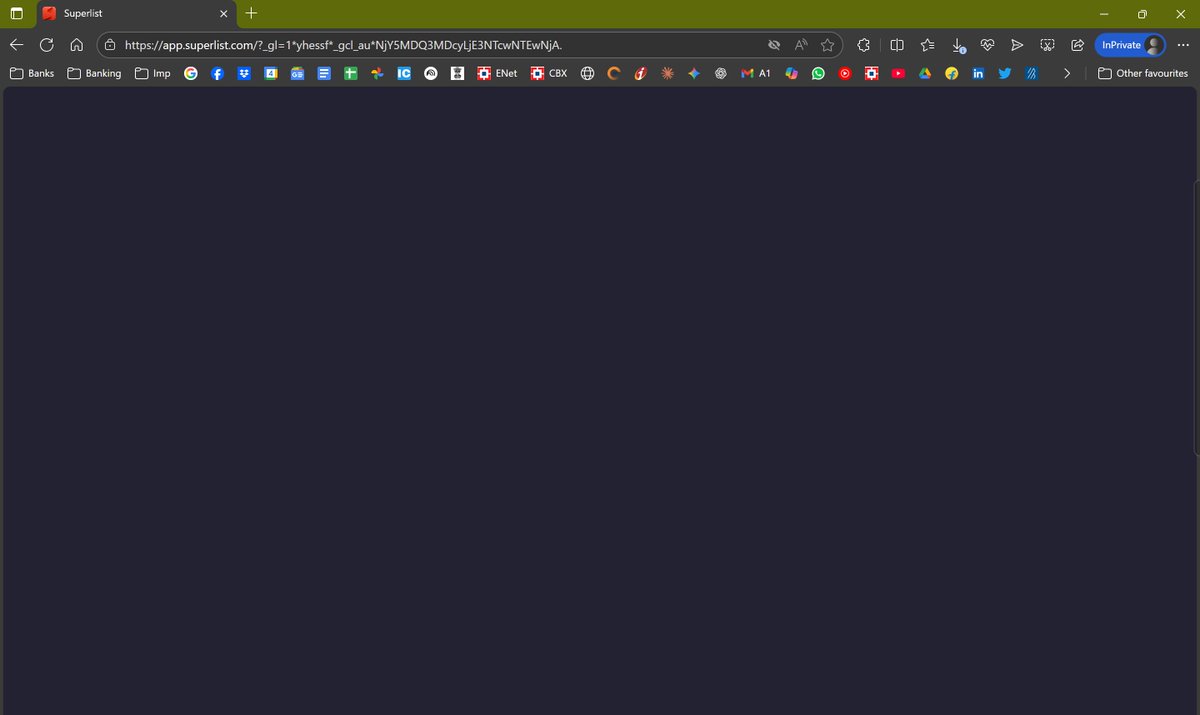The image size is (1200, 715).
Task: Open the Favourites list toolbar button
Action: pyautogui.click(x=928, y=45)
